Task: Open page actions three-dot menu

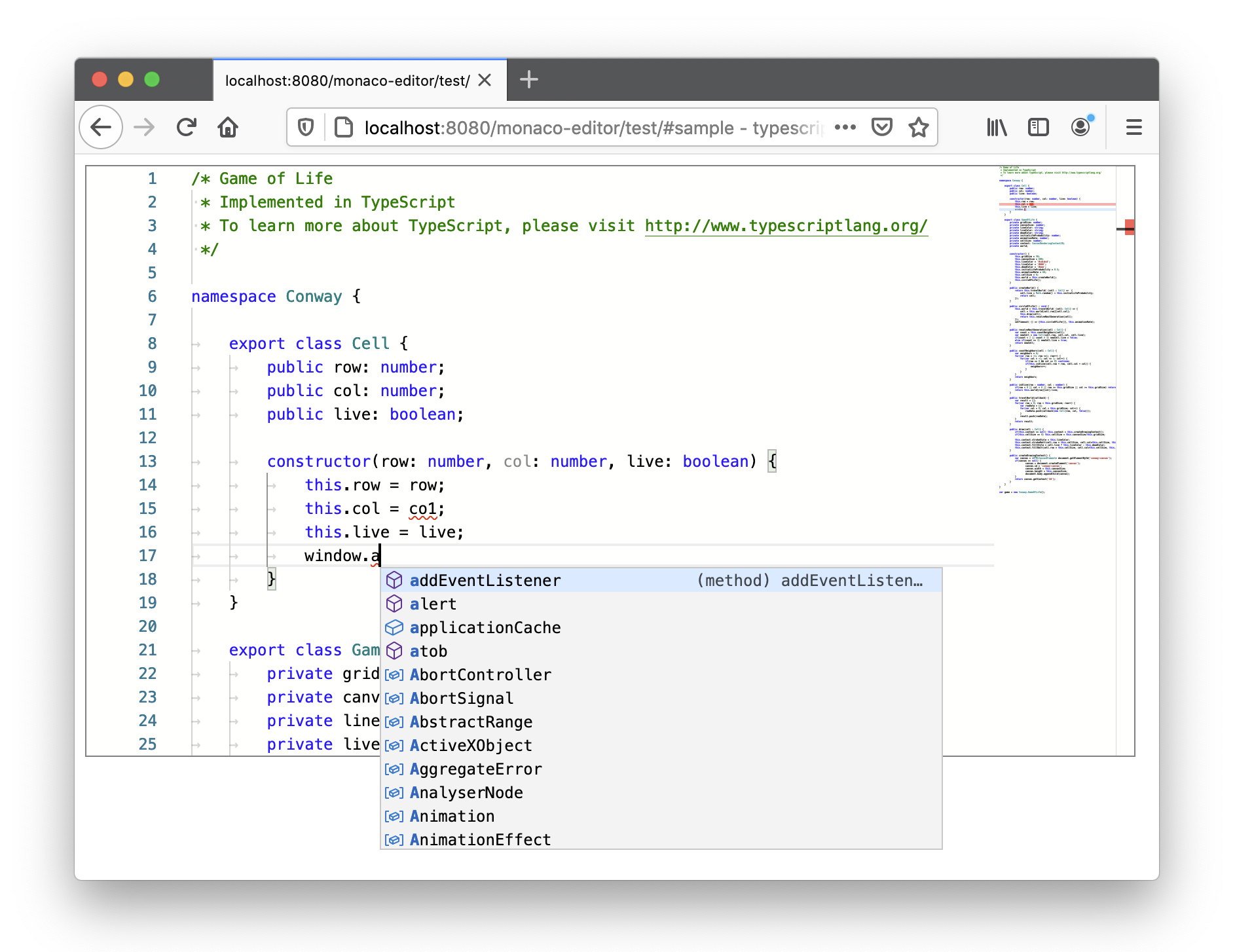Action: point(845,127)
